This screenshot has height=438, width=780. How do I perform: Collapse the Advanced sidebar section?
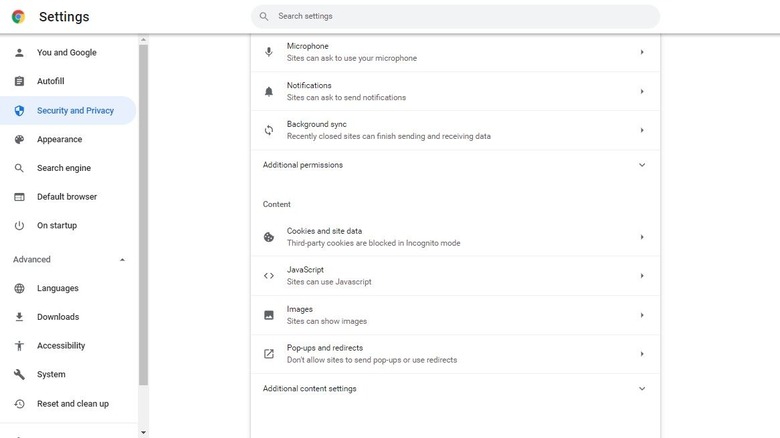(122, 260)
